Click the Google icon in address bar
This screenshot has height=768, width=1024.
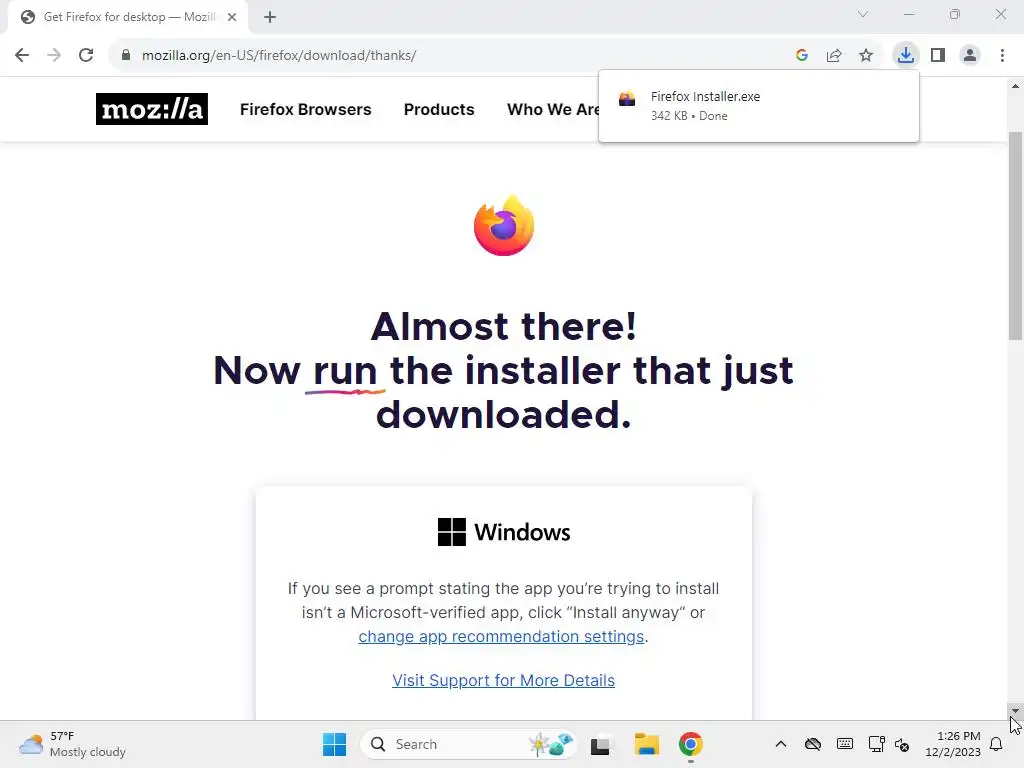(802, 55)
